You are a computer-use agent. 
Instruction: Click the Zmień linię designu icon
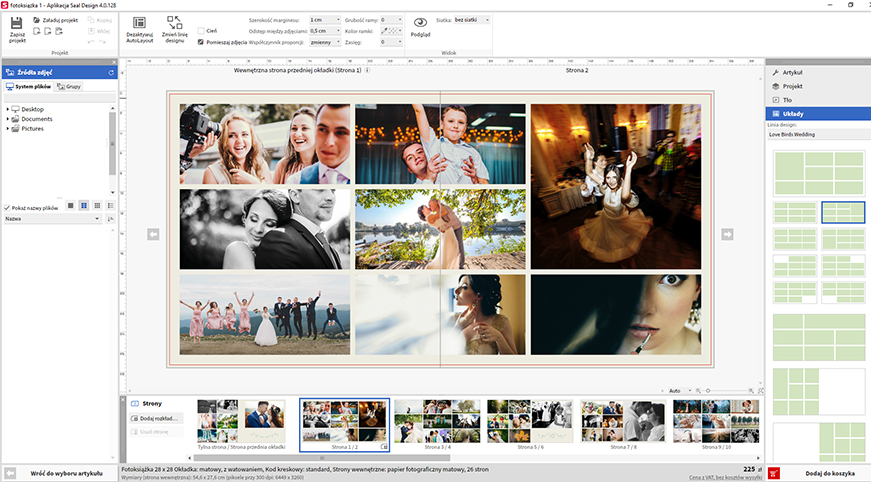coord(174,23)
